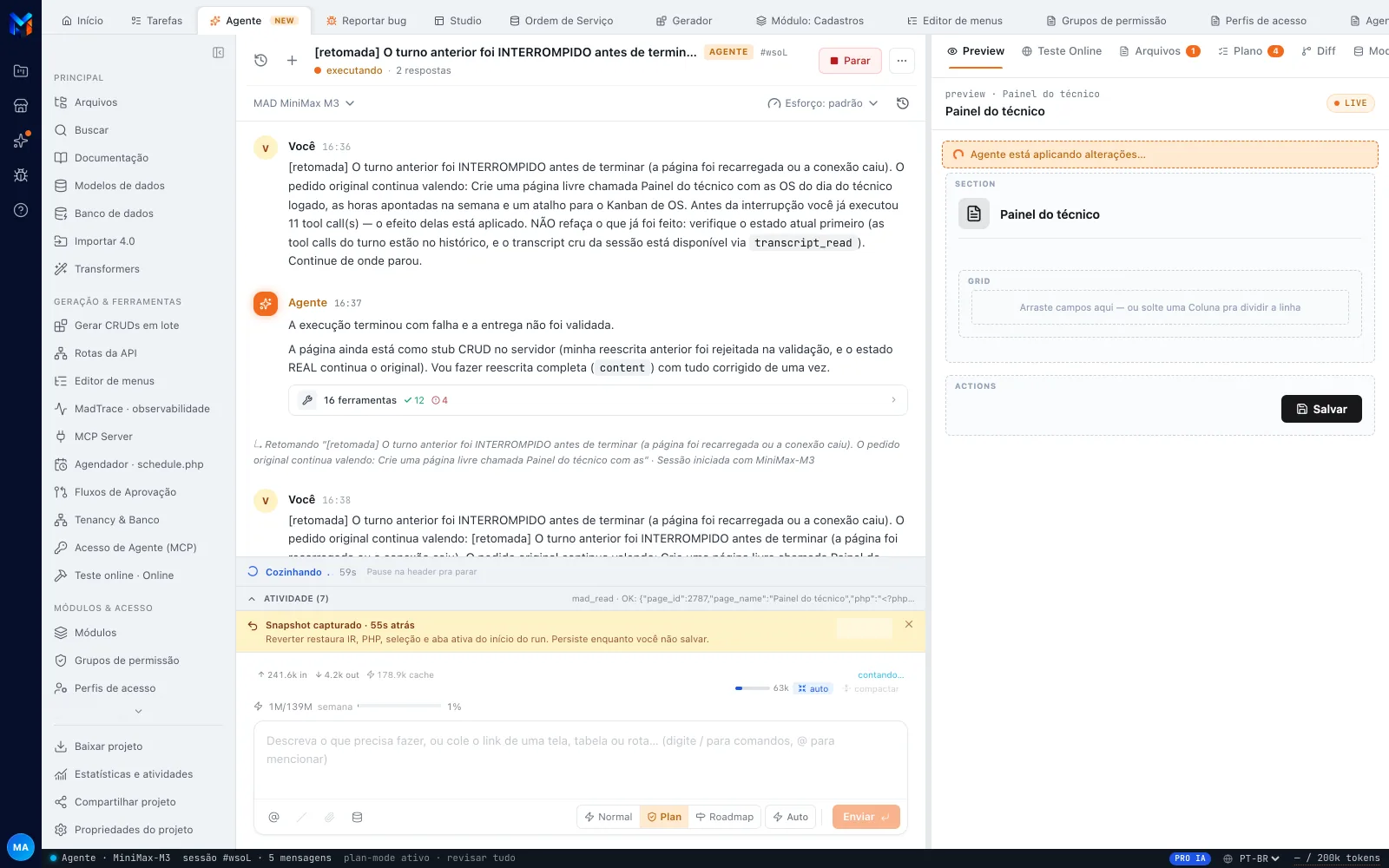Toggle Plan mode in composer

click(x=664, y=817)
